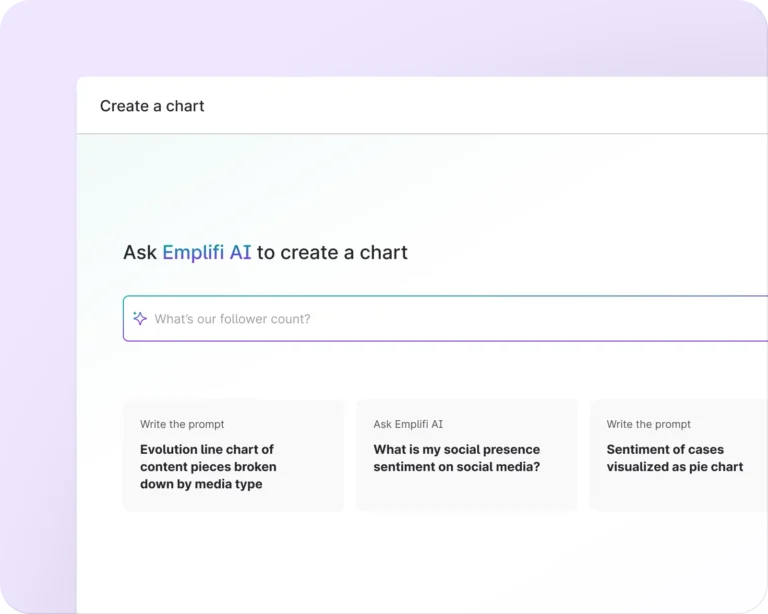Click "visualized as pie chart" text line

675,467
